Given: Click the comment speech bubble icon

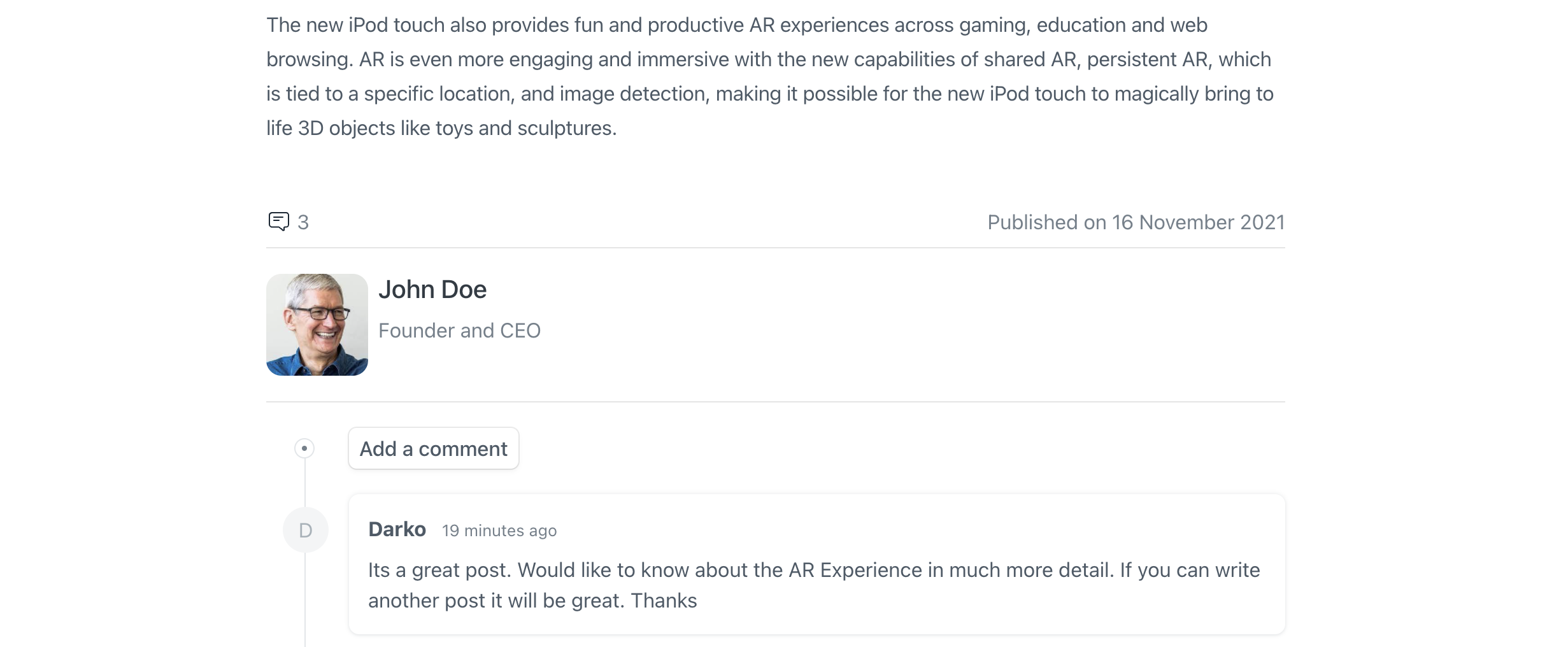Looking at the screenshot, I should coord(278,222).
